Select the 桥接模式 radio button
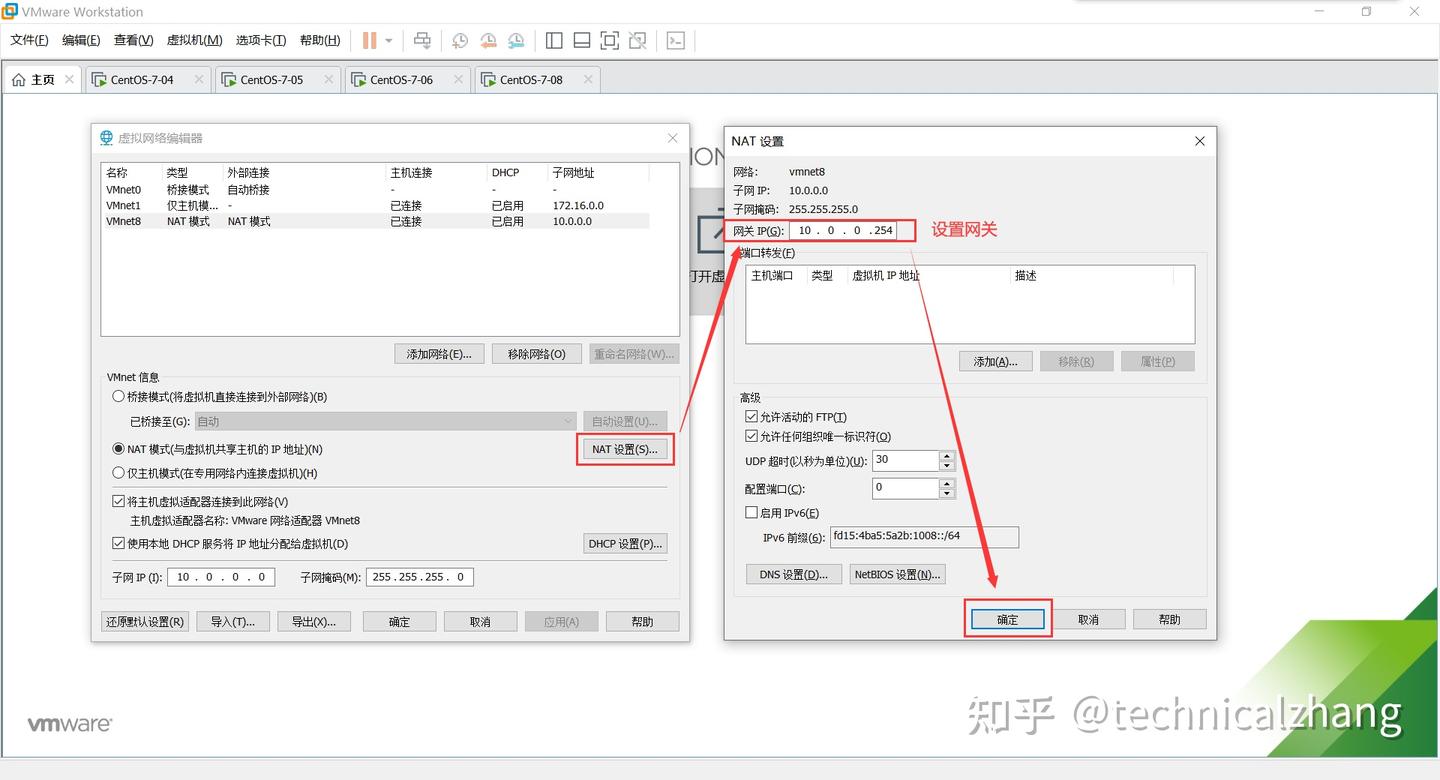 click(118, 396)
